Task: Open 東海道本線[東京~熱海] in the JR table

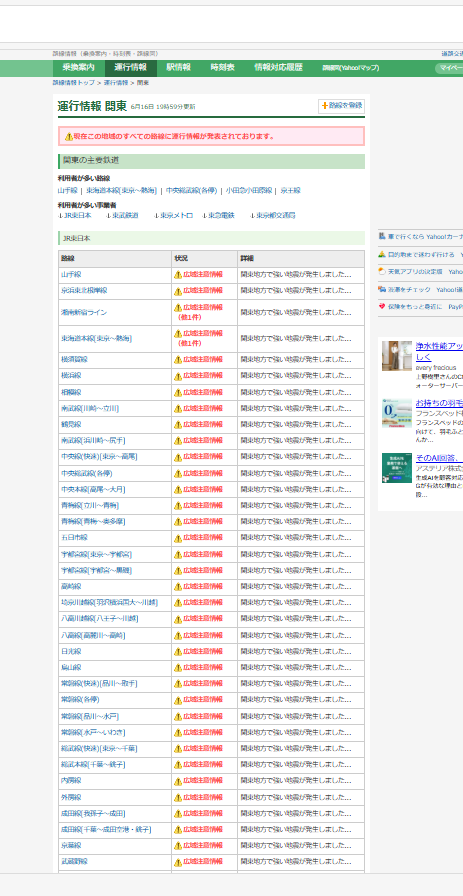Action: pos(97,338)
